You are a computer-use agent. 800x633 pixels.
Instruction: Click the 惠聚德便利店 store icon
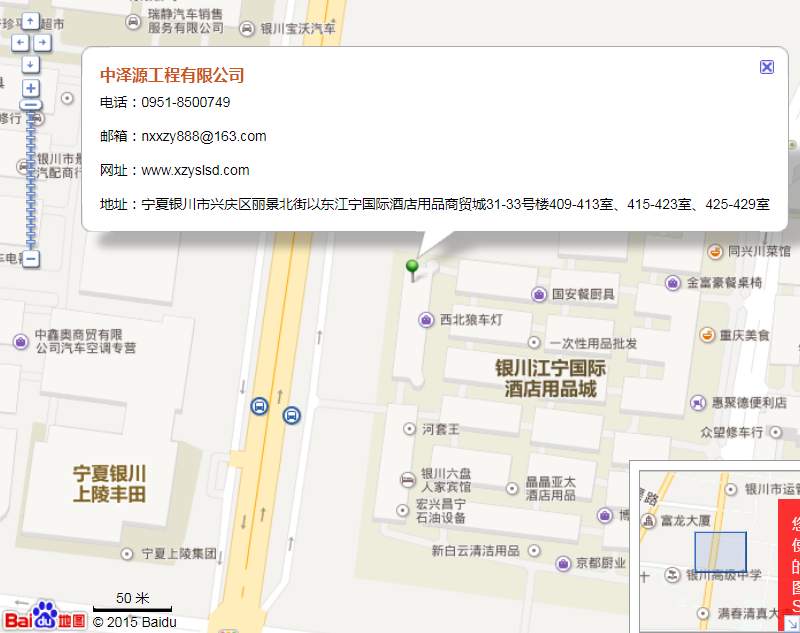click(x=698, y=403)
